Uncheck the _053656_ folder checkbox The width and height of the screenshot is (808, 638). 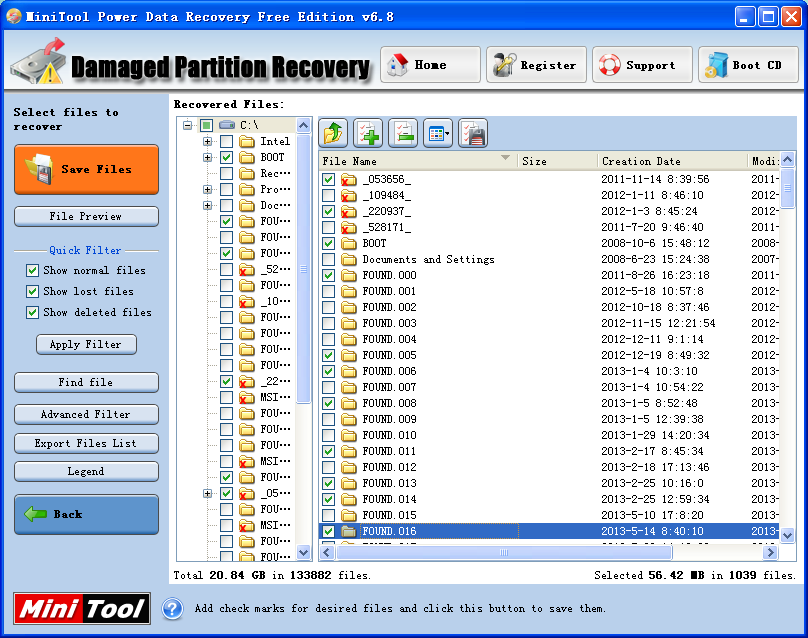(x=328, y=179)
